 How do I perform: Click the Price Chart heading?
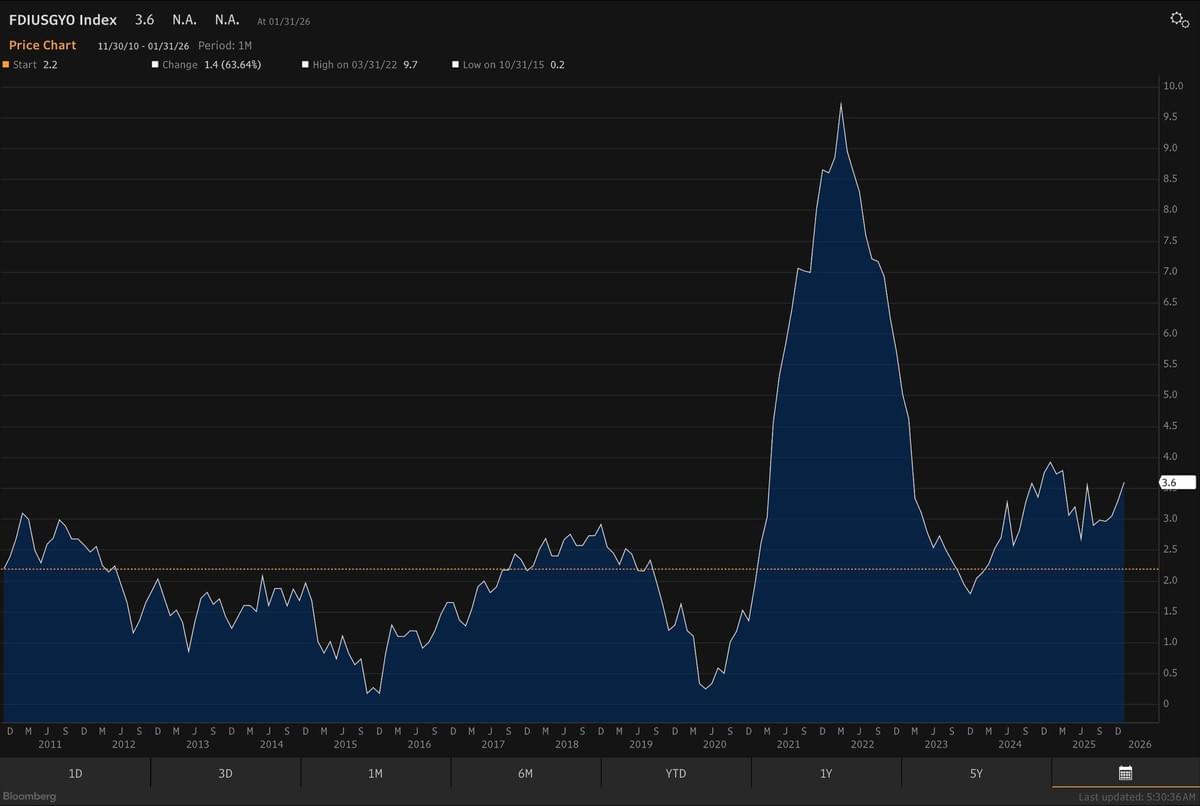[42, 45]
